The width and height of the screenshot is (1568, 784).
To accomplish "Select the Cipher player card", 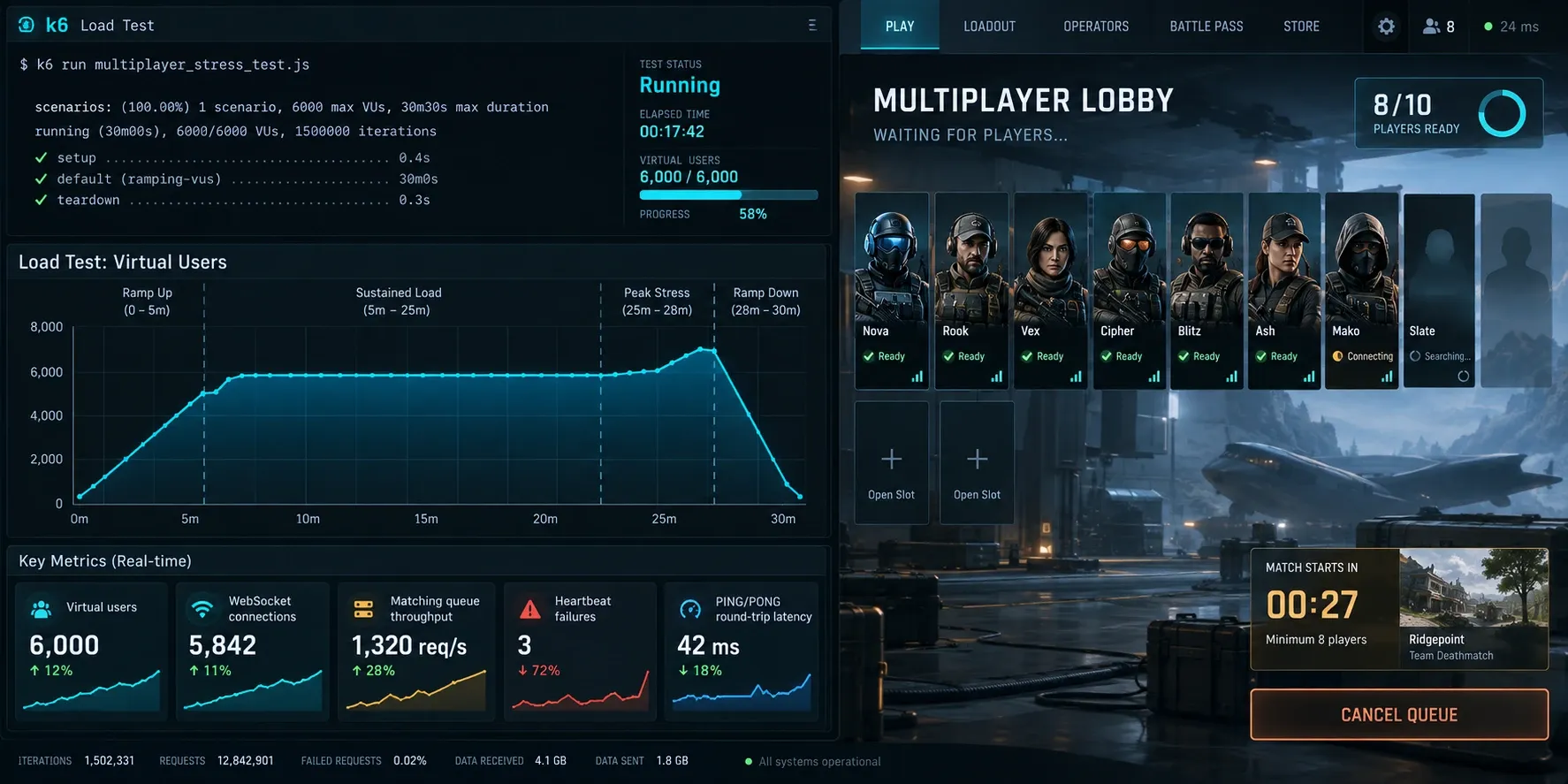I will 1129,291.
